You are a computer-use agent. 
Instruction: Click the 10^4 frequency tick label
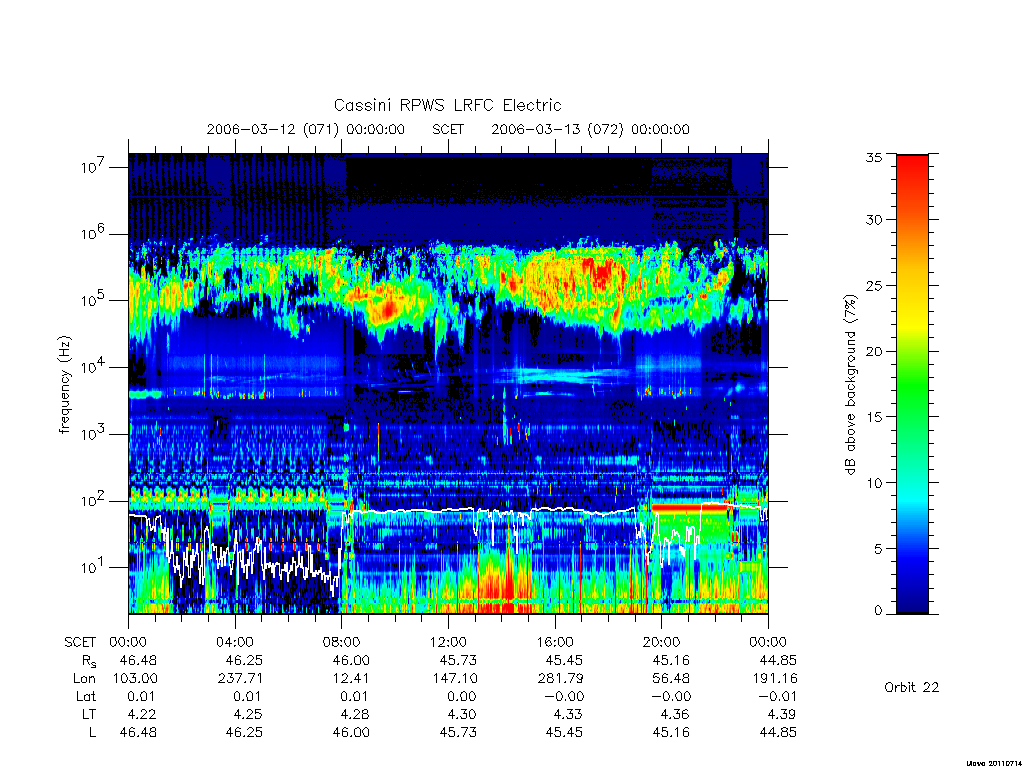pos(94,367)
